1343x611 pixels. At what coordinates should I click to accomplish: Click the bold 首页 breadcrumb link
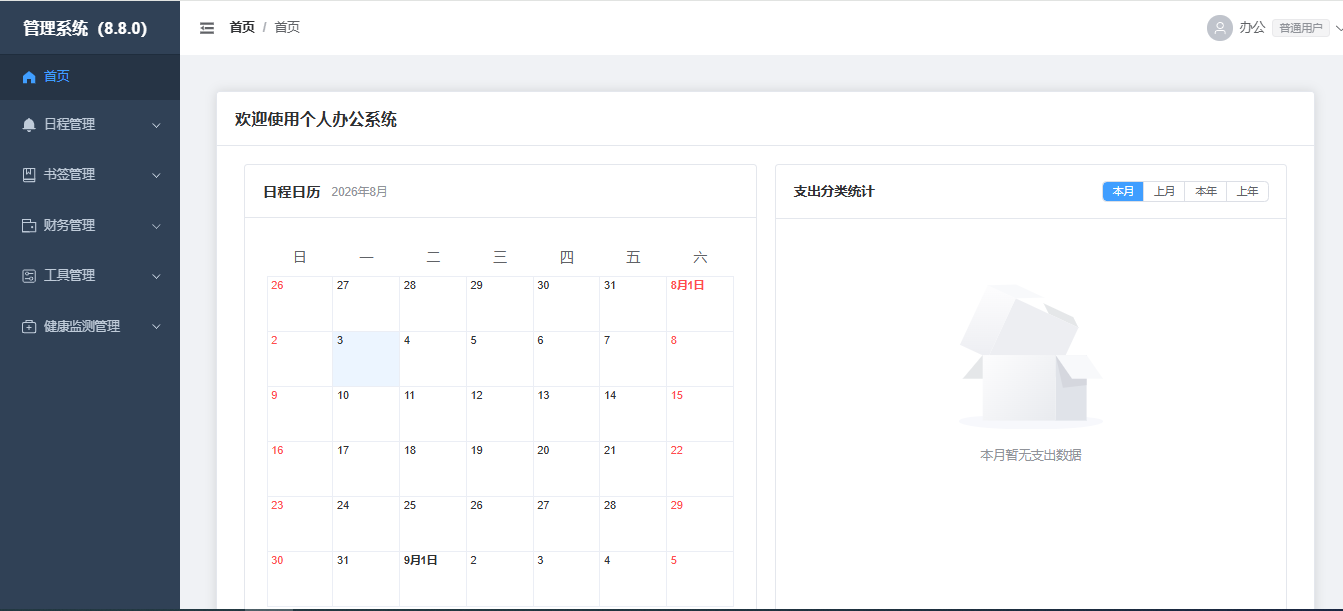click(242, 28)
